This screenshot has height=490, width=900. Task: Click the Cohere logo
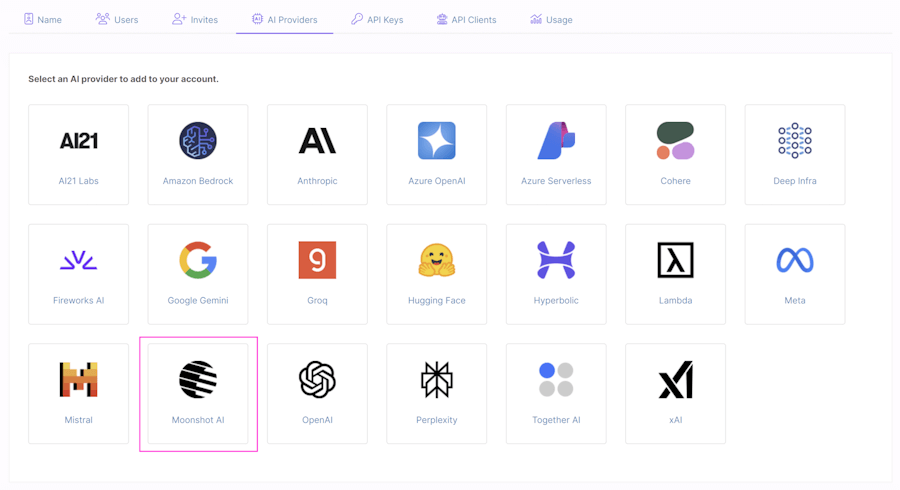(676, 141)
